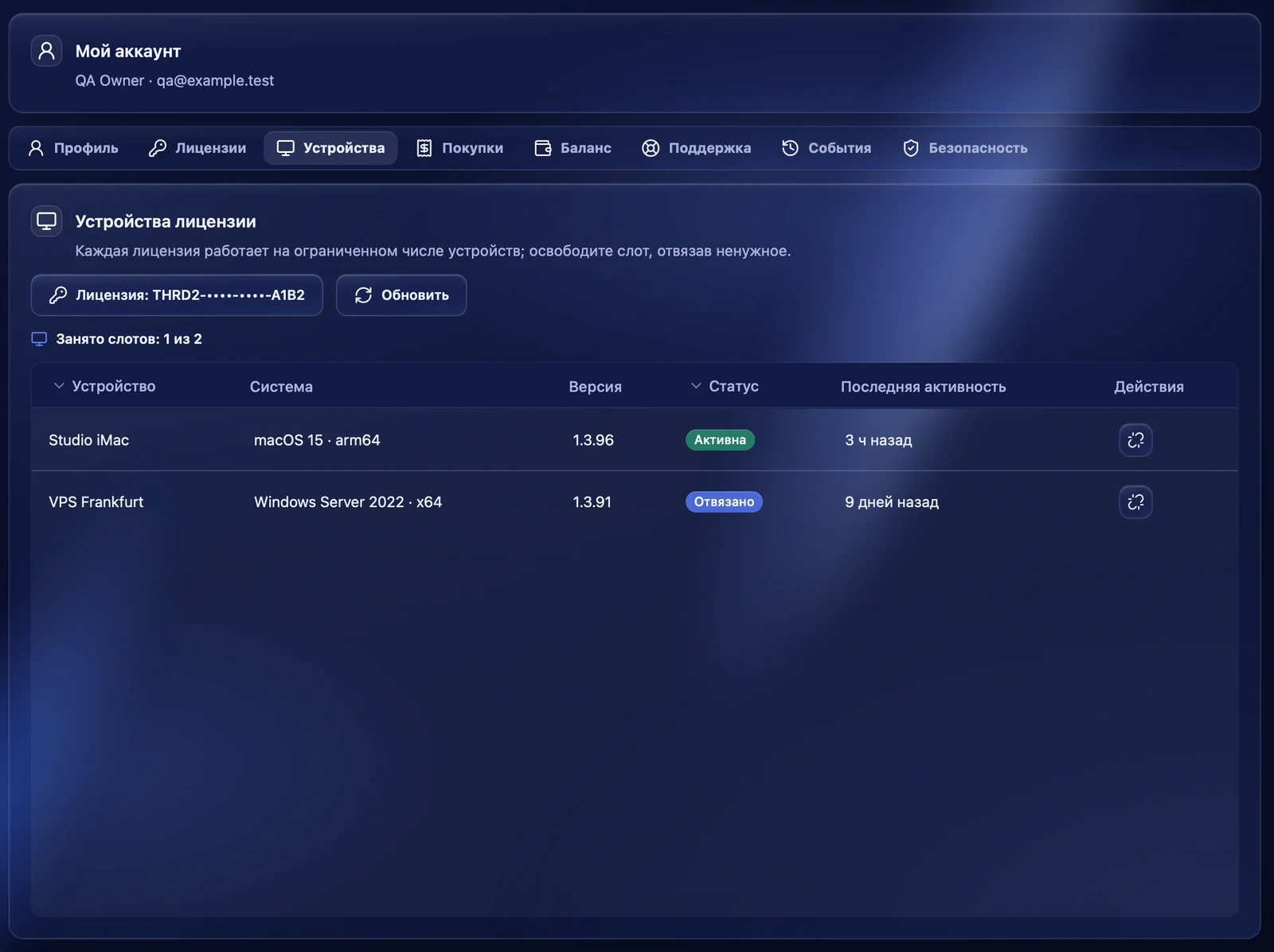Screen dimensions: 1274x952
Task: Open the Профиль tab
Action: coord(73,148)
